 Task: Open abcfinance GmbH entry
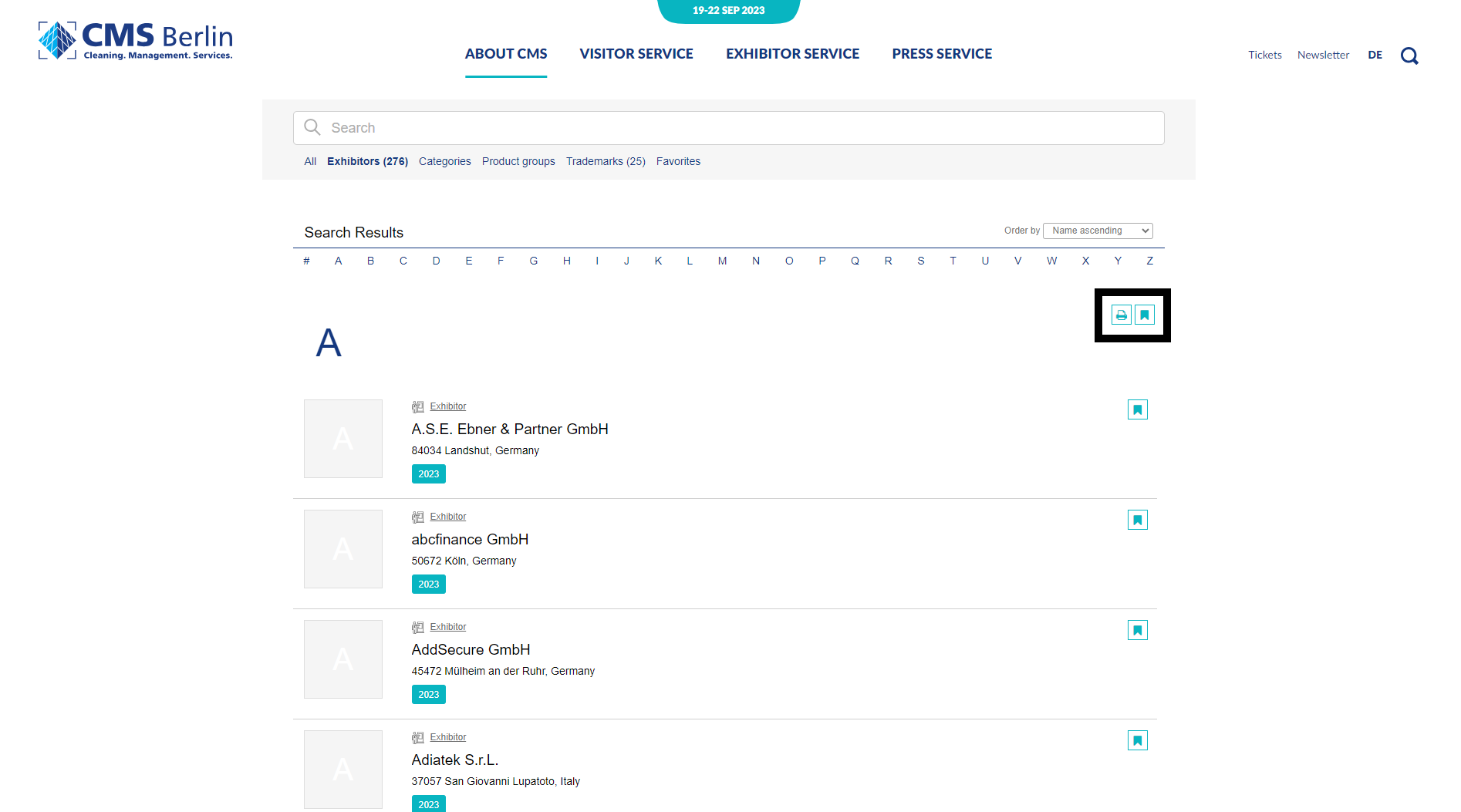[x=470, y=540]
